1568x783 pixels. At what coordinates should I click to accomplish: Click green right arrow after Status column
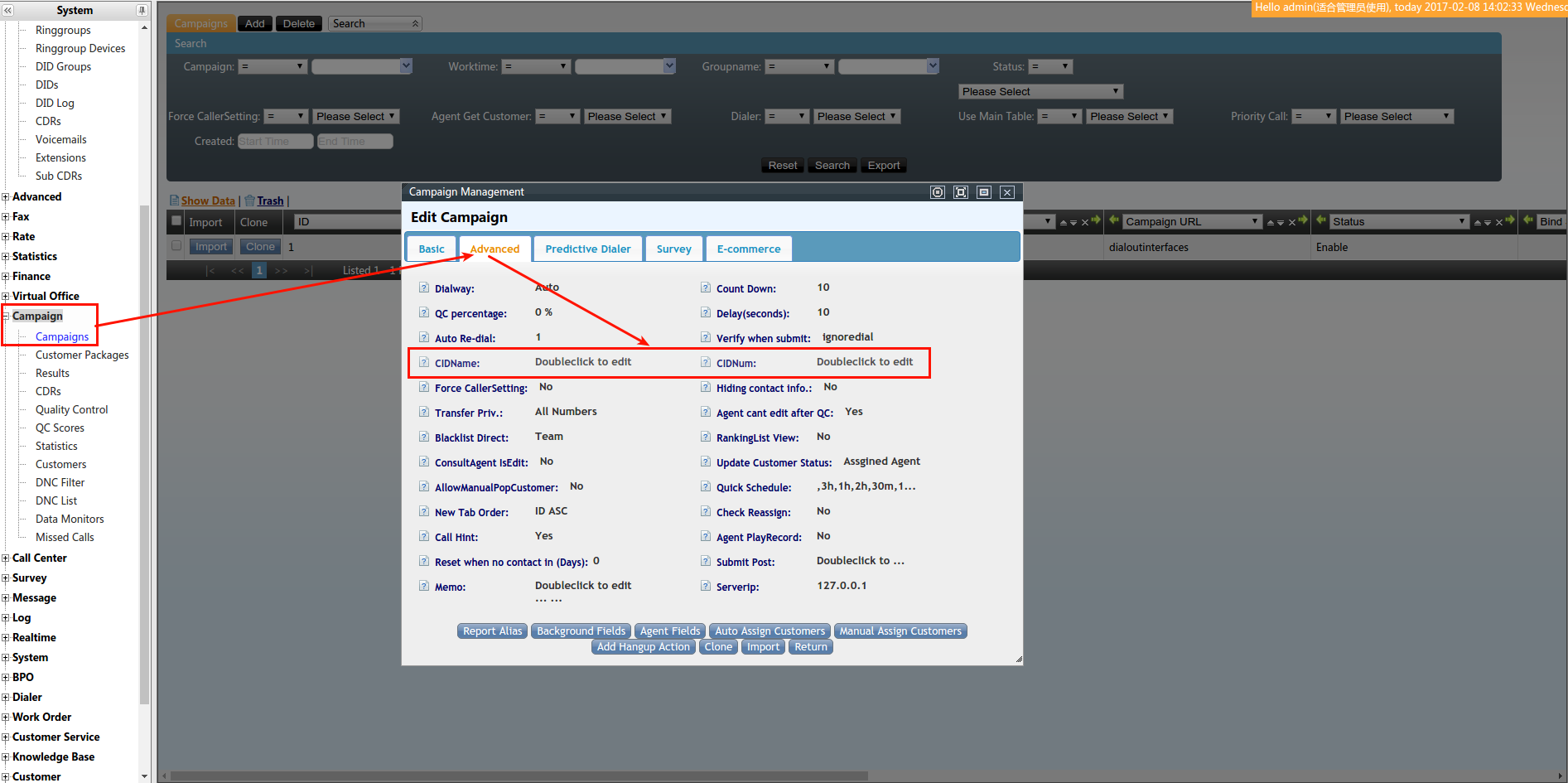coord(1510,220)
